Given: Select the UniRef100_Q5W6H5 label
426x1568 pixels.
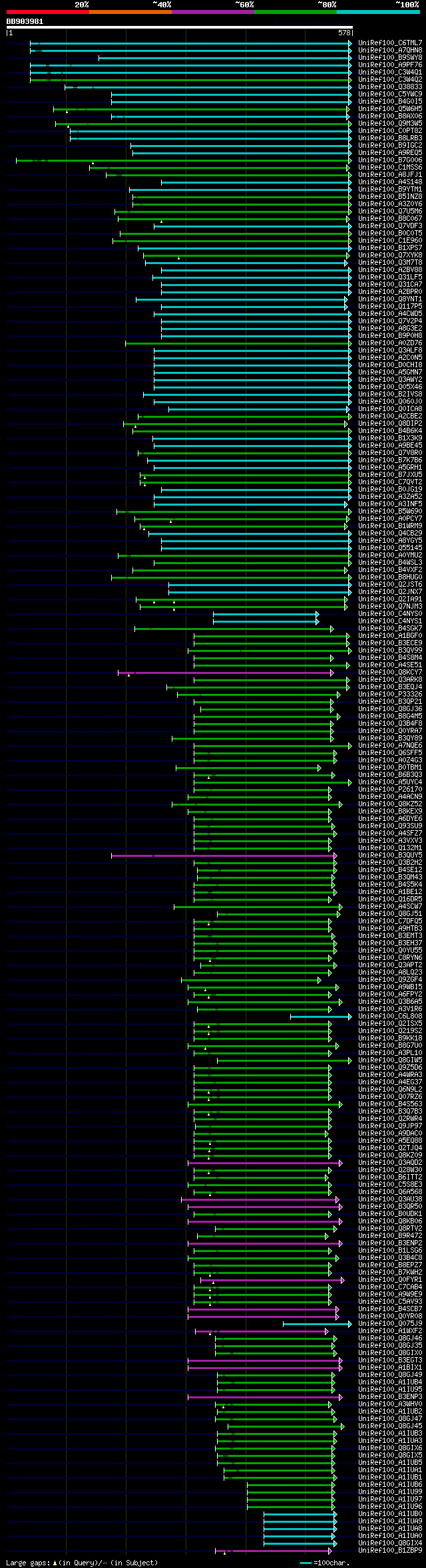Looking at the screenshot, I should click(x=390, y=108).
